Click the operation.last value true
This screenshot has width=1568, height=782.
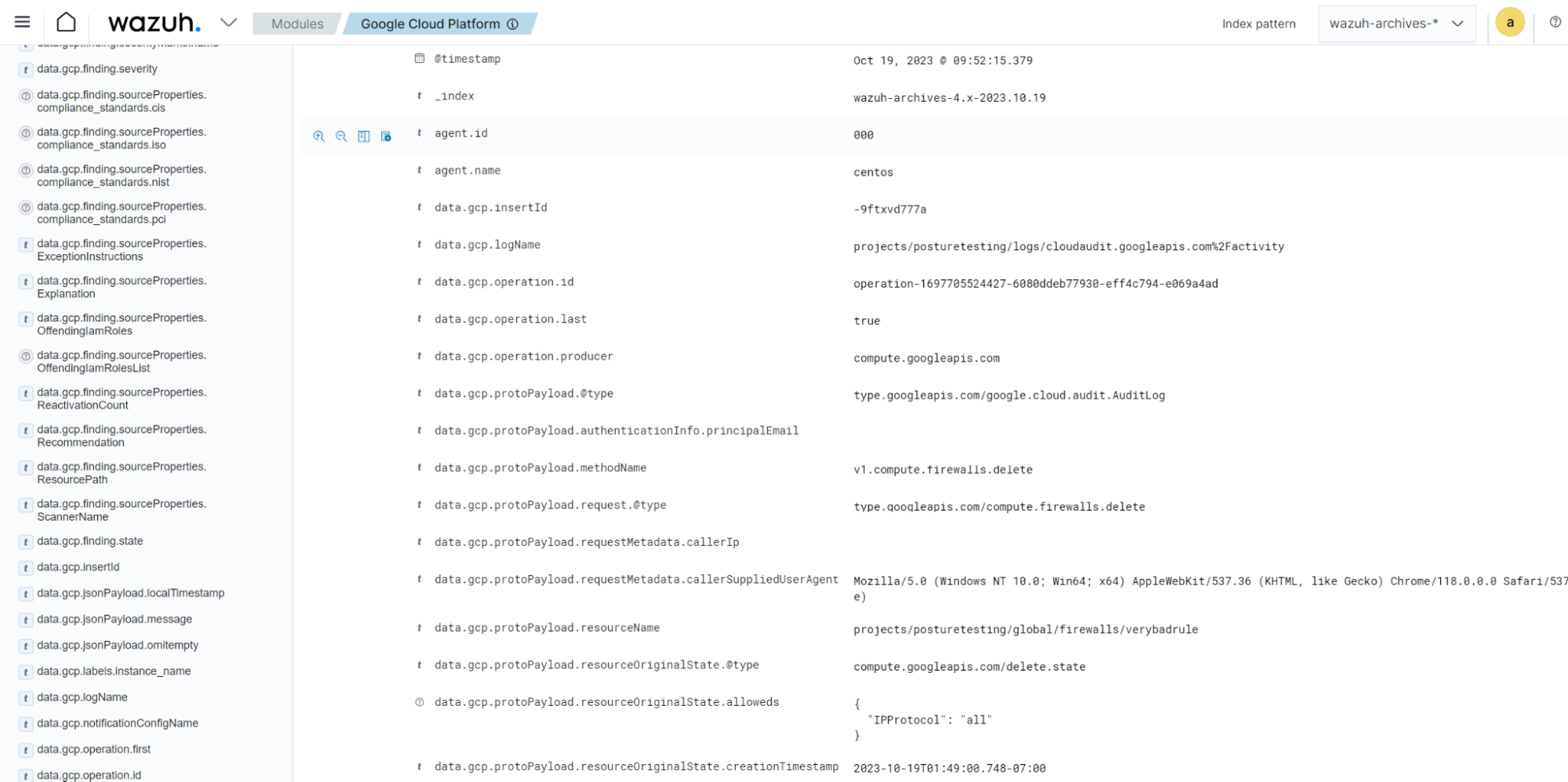click(x=867, y=321)
